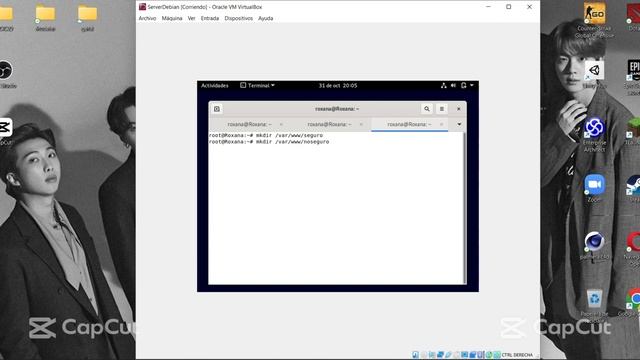The height and width of the screenshot is (360, 640).
Task: Select the third terminal tab
Action: coord(409,124)
